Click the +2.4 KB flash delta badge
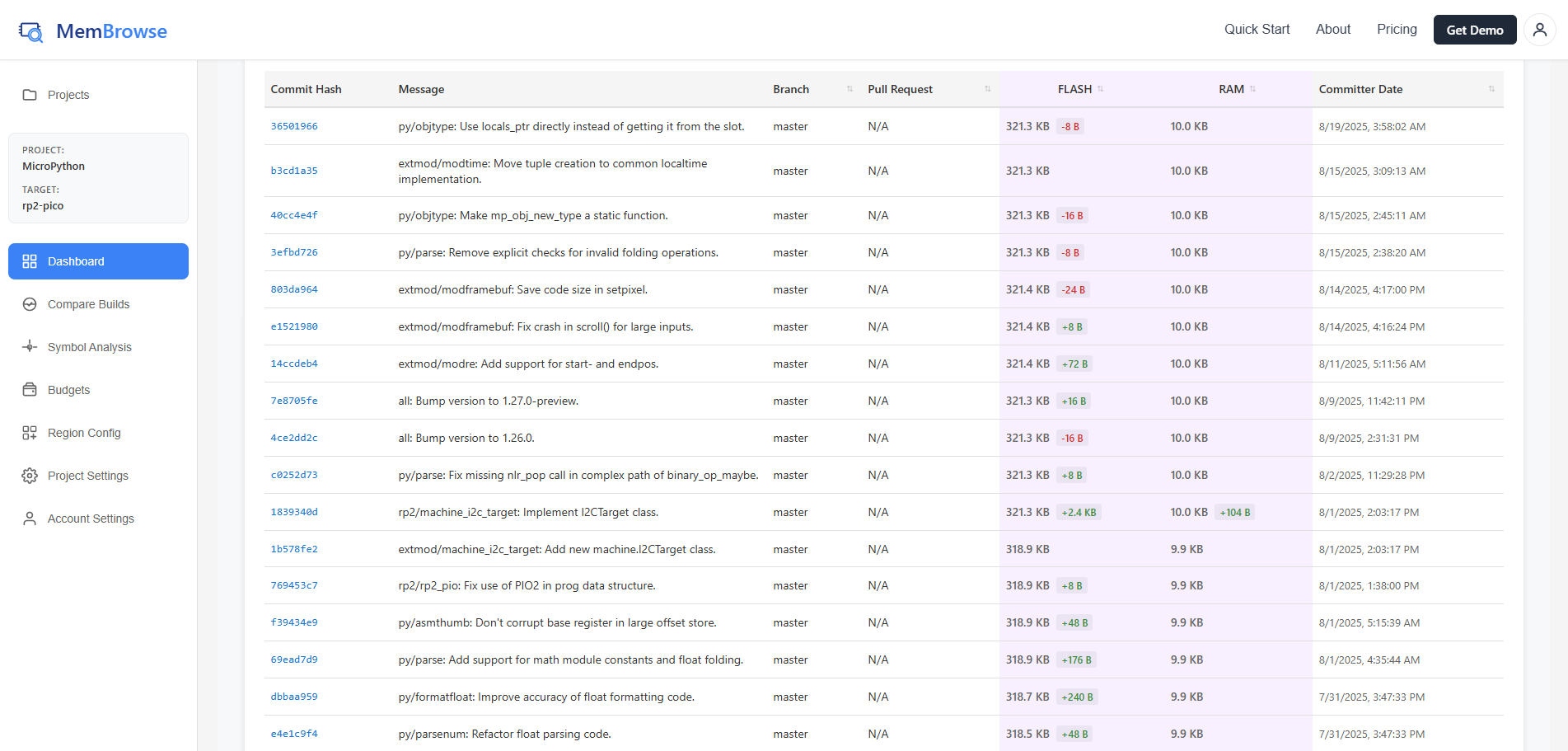The height and width of the screenshot is (751, 1568). click(1079, 512)
